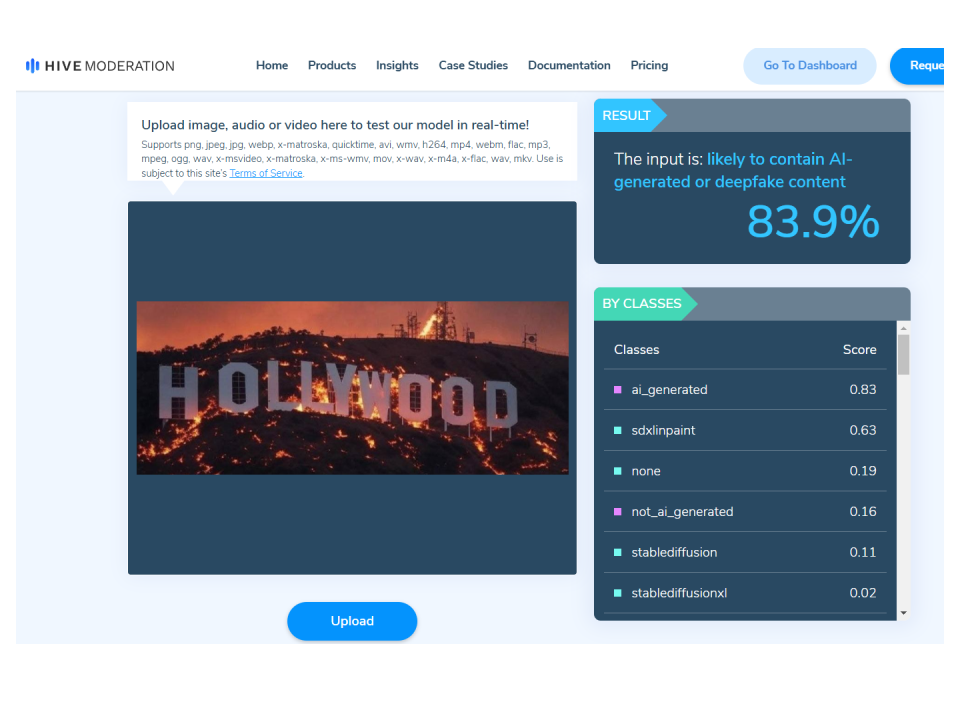Click the burning Hollywood sign image
The width and height of the screenshot is (960, 720).
pos(352,388)
